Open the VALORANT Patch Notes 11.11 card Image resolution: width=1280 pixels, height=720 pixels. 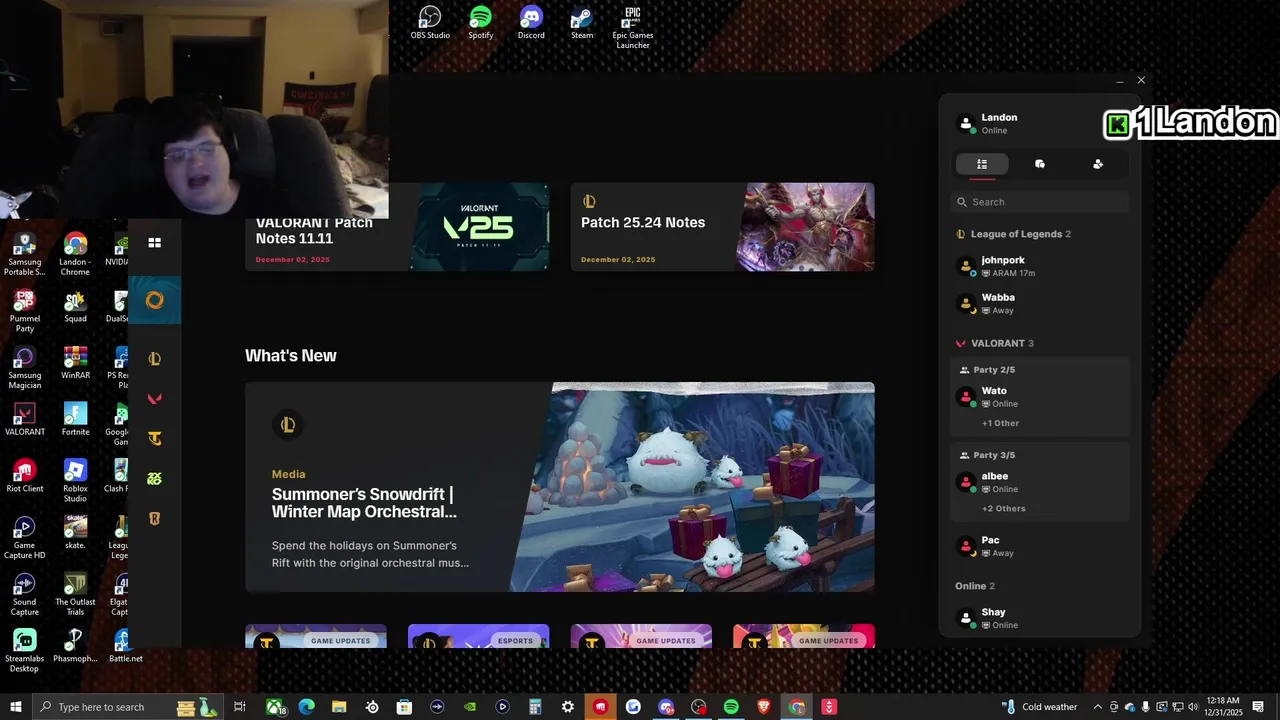397,228
